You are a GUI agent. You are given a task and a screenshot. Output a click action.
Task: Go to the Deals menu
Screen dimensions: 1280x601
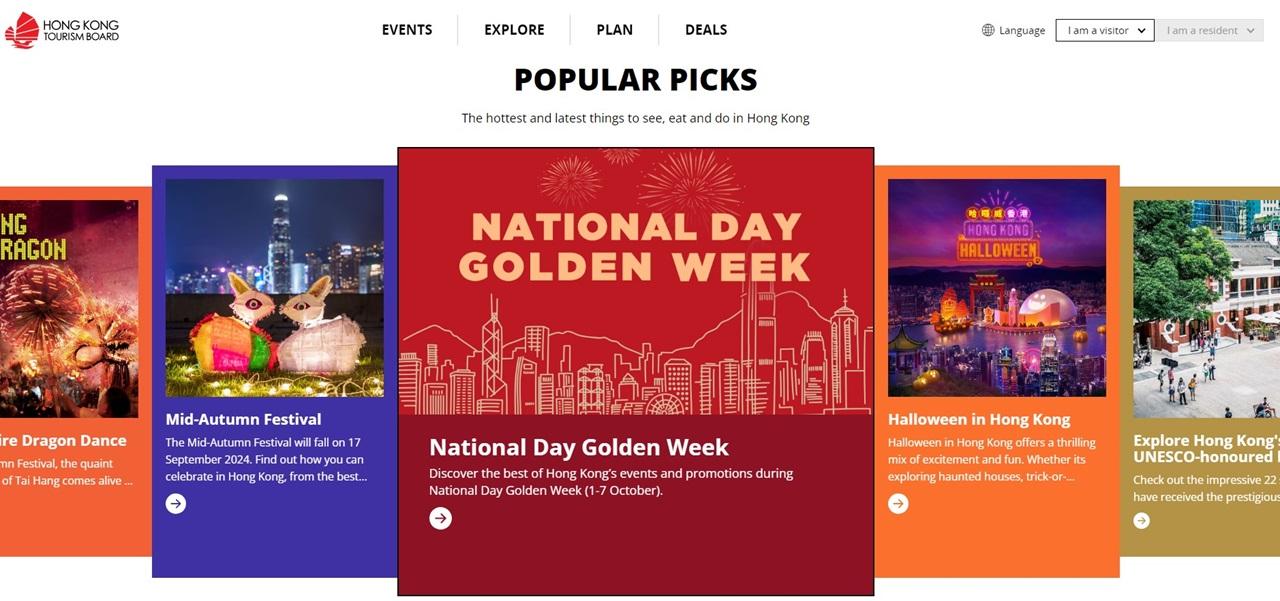(x=706, y=30)
